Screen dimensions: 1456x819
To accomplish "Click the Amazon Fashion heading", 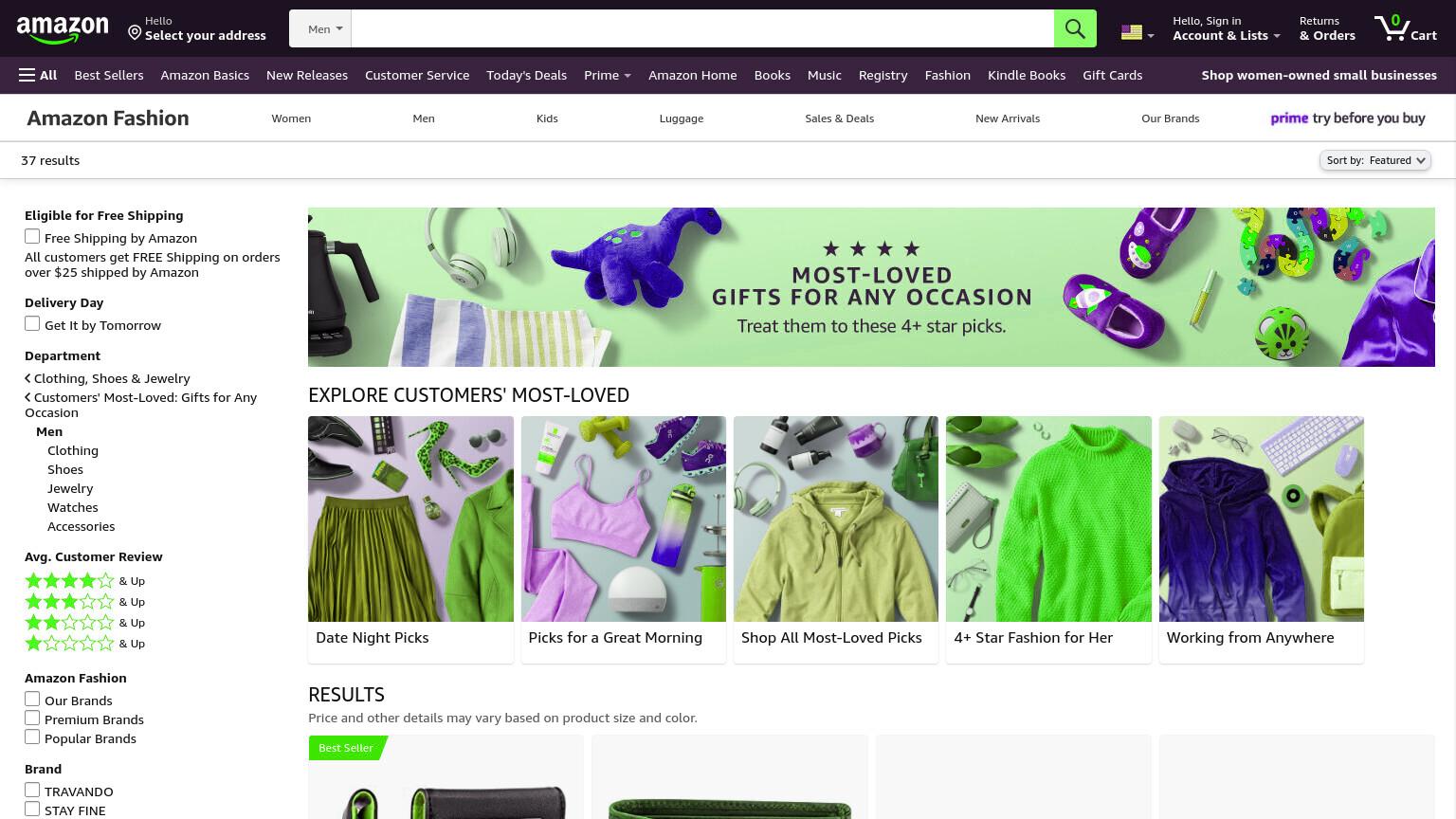I will [108, 118].
